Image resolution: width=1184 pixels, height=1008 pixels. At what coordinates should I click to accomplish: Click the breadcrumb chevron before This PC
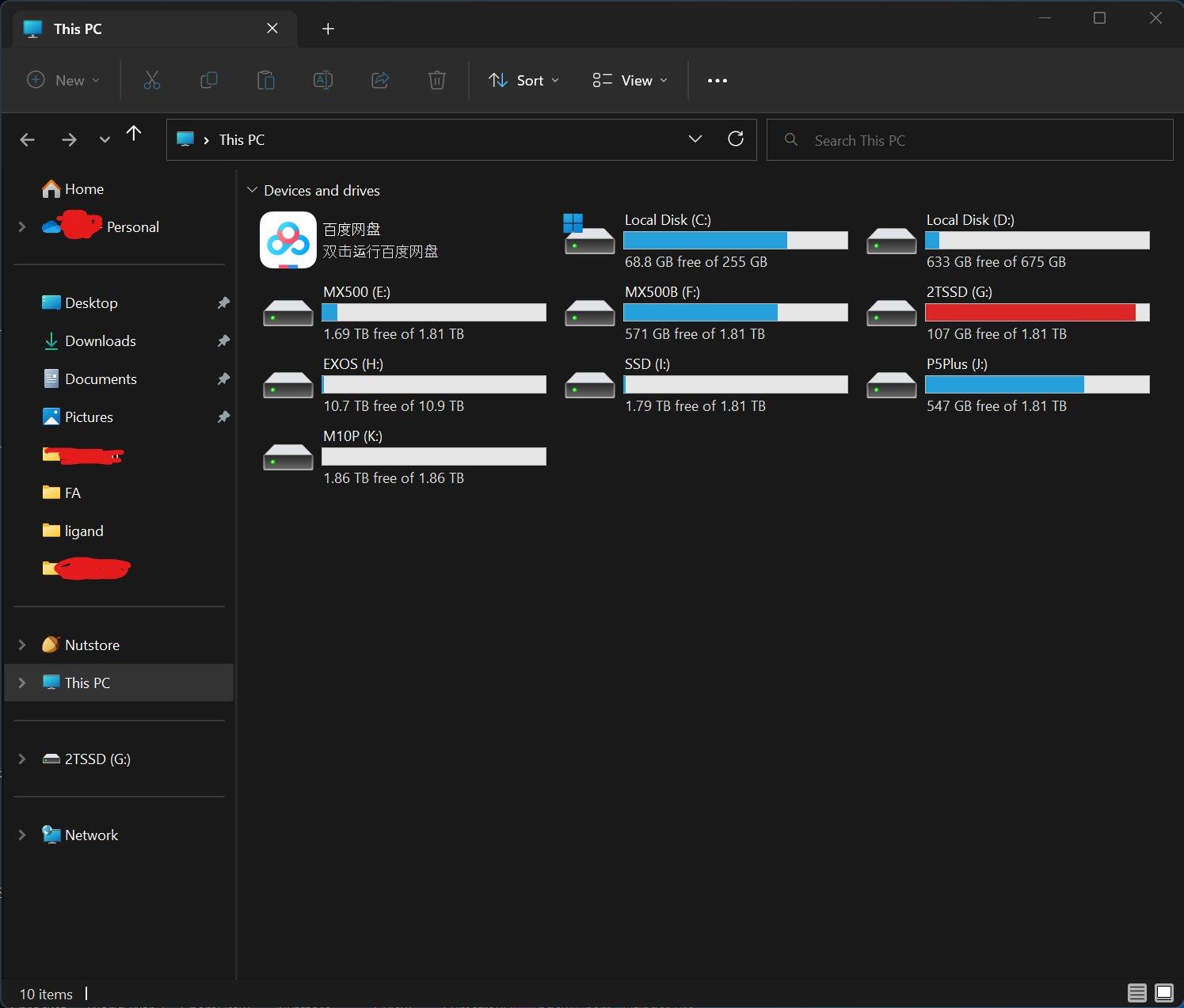pos(207,140)
